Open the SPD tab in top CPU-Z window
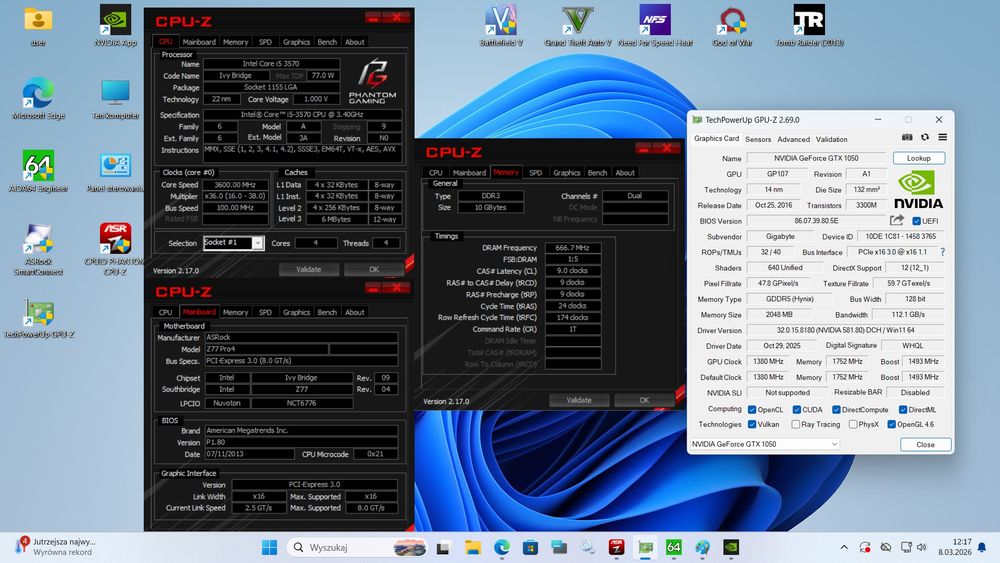 [x=265, y=42]
